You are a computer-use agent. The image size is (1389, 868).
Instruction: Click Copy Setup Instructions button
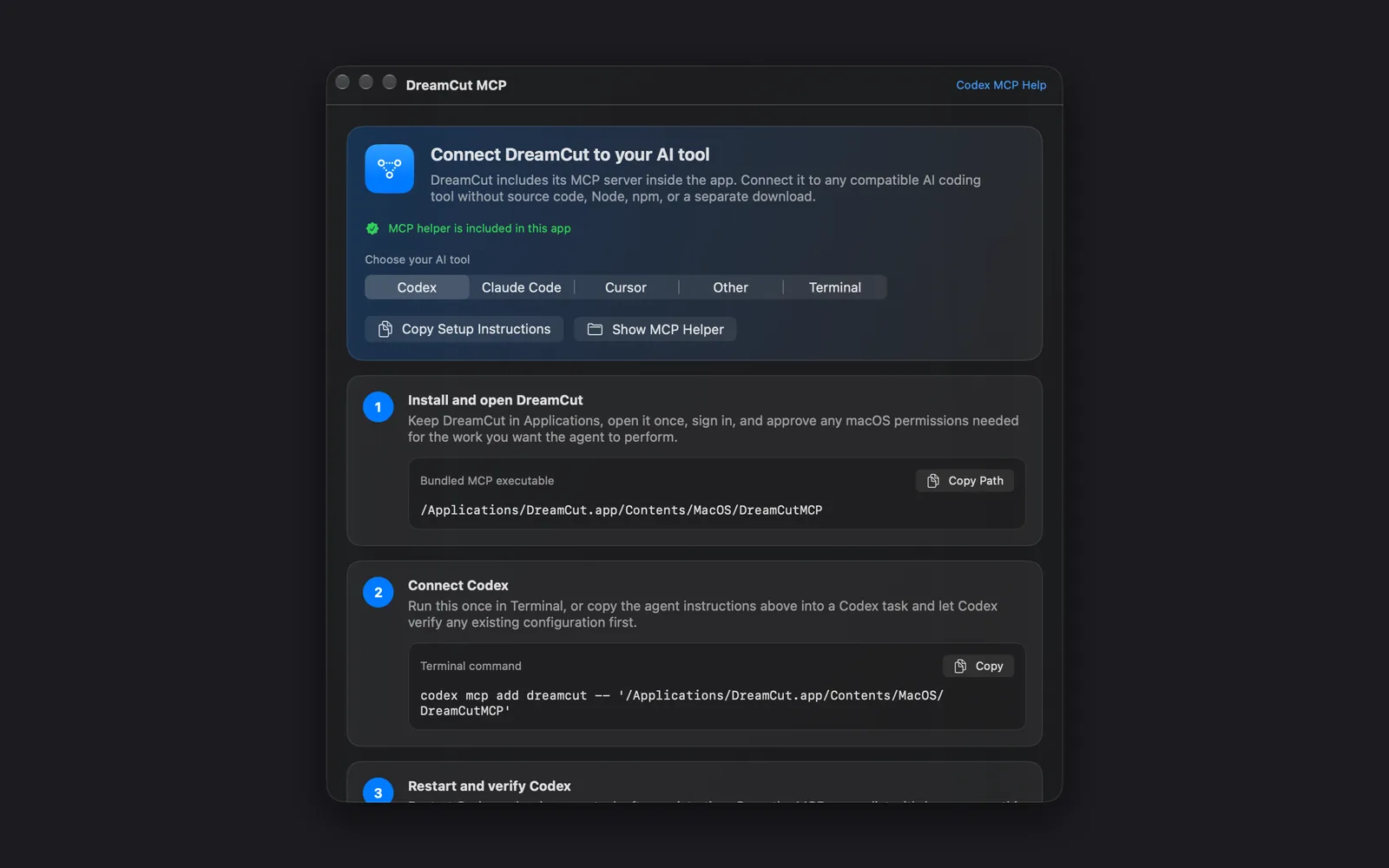tap(464, 329)
